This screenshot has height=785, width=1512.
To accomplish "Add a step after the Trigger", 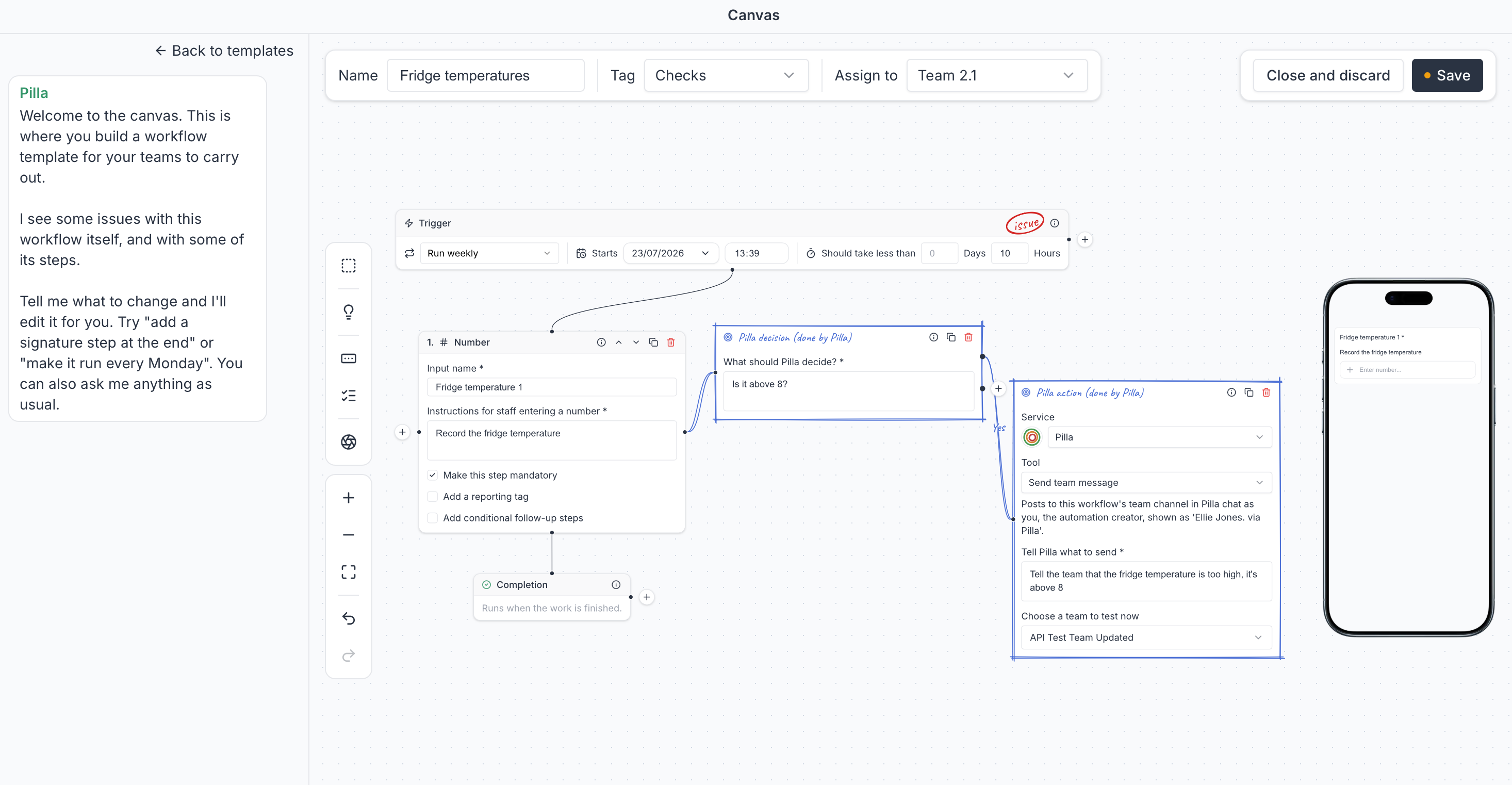I will [1084, 239].
